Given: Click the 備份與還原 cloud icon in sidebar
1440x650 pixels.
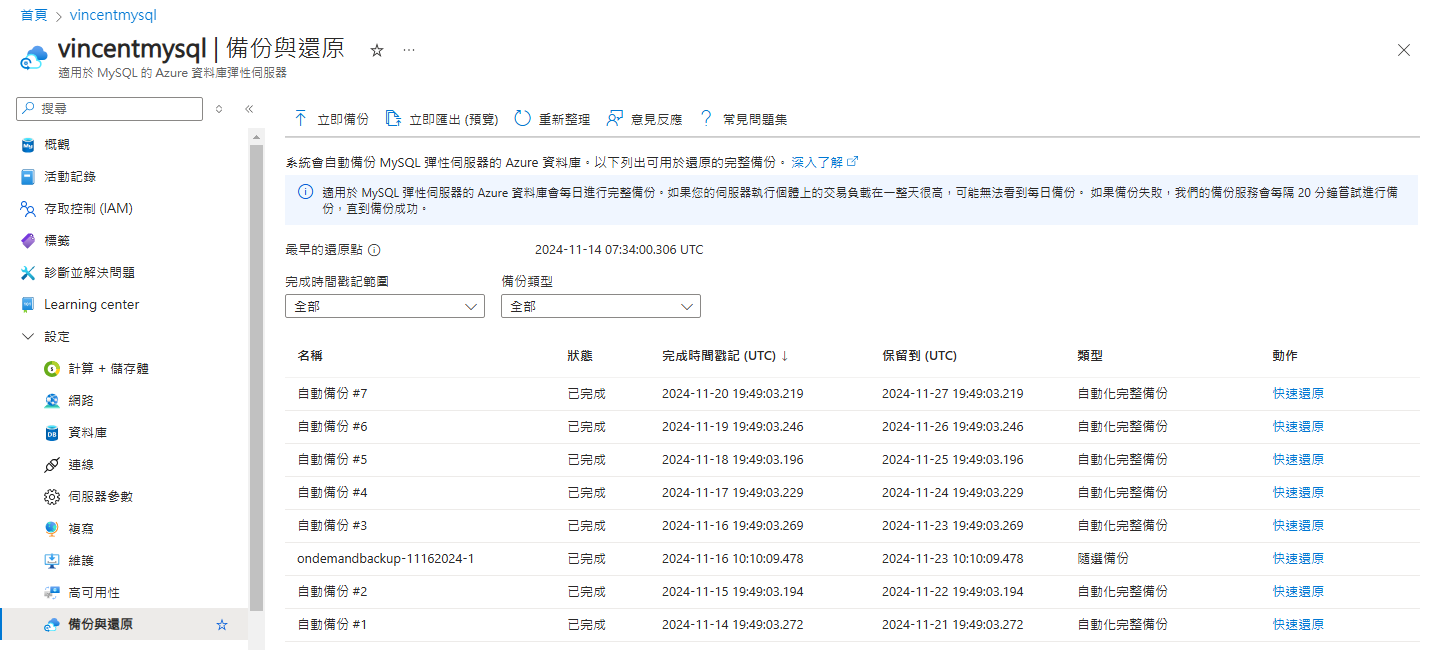Looking at the screenshot, I should click(52, 625).
